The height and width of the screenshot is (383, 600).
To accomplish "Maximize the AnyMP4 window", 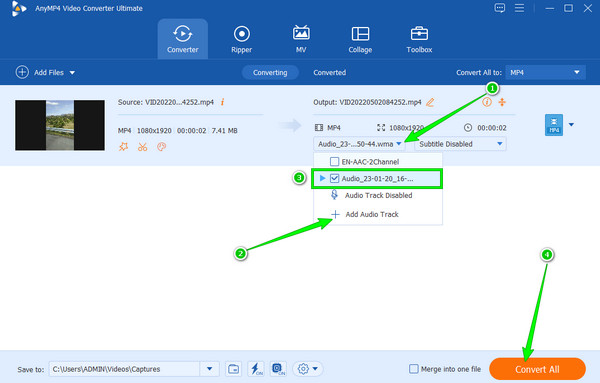I will pos(569,8).
